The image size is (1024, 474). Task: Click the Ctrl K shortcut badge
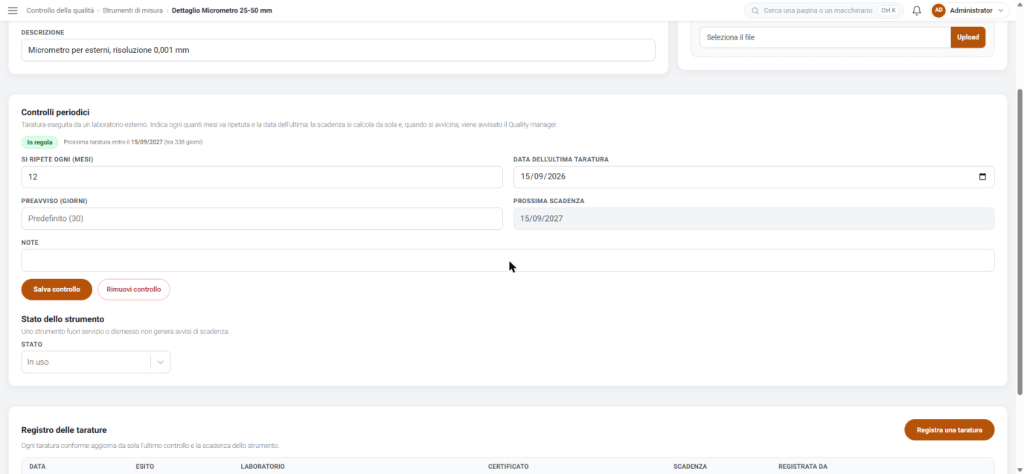tap(888, 10)
